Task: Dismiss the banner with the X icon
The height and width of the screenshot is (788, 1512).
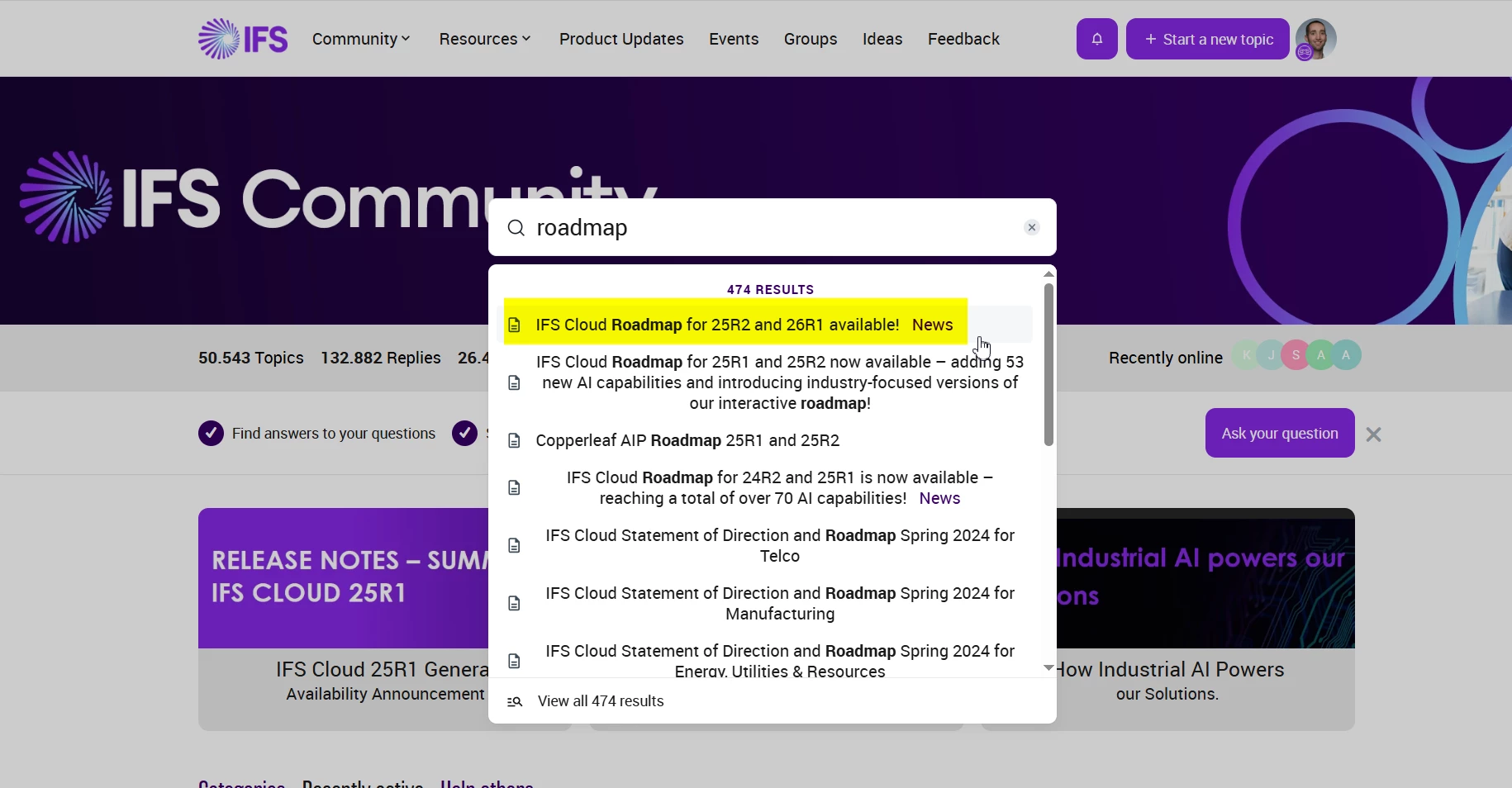Action: pyautogui.click(x=1374, y=434)
